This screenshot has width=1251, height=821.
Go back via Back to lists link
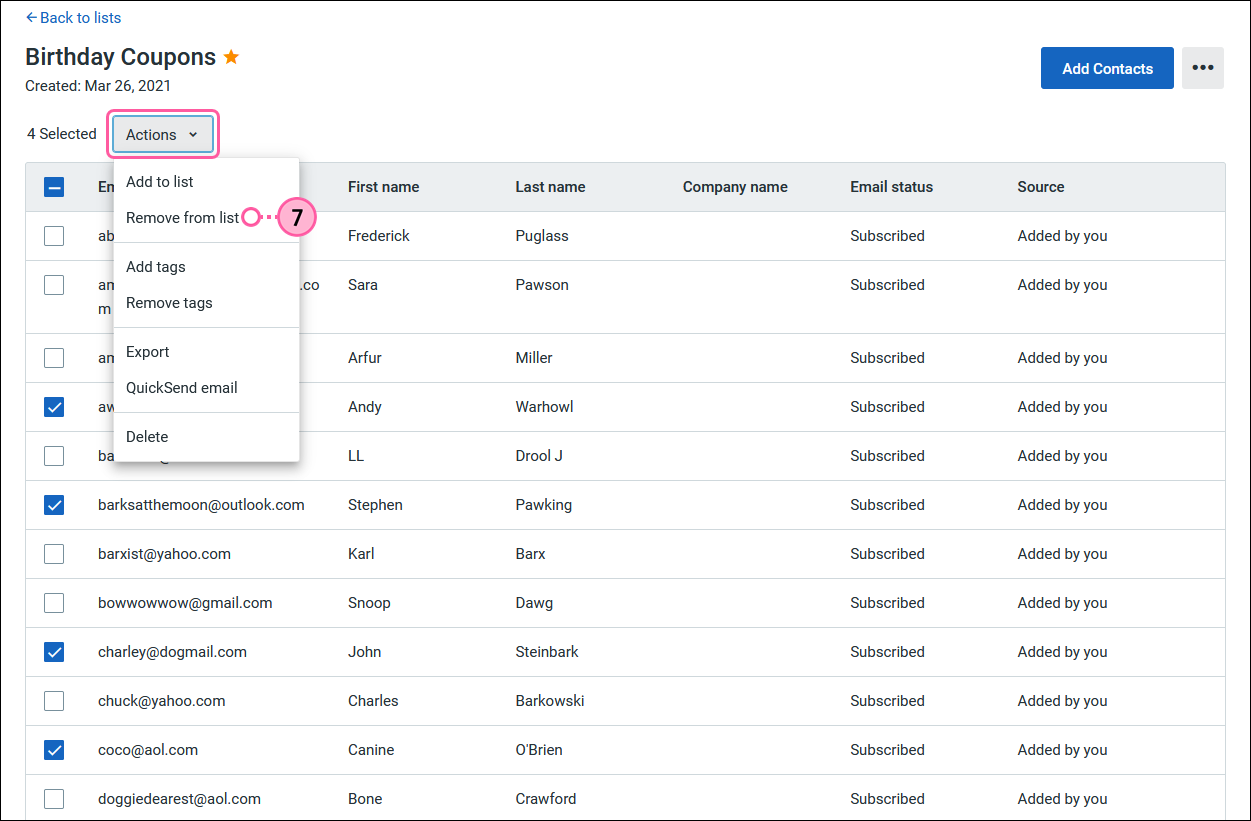[x=73, y=17]
